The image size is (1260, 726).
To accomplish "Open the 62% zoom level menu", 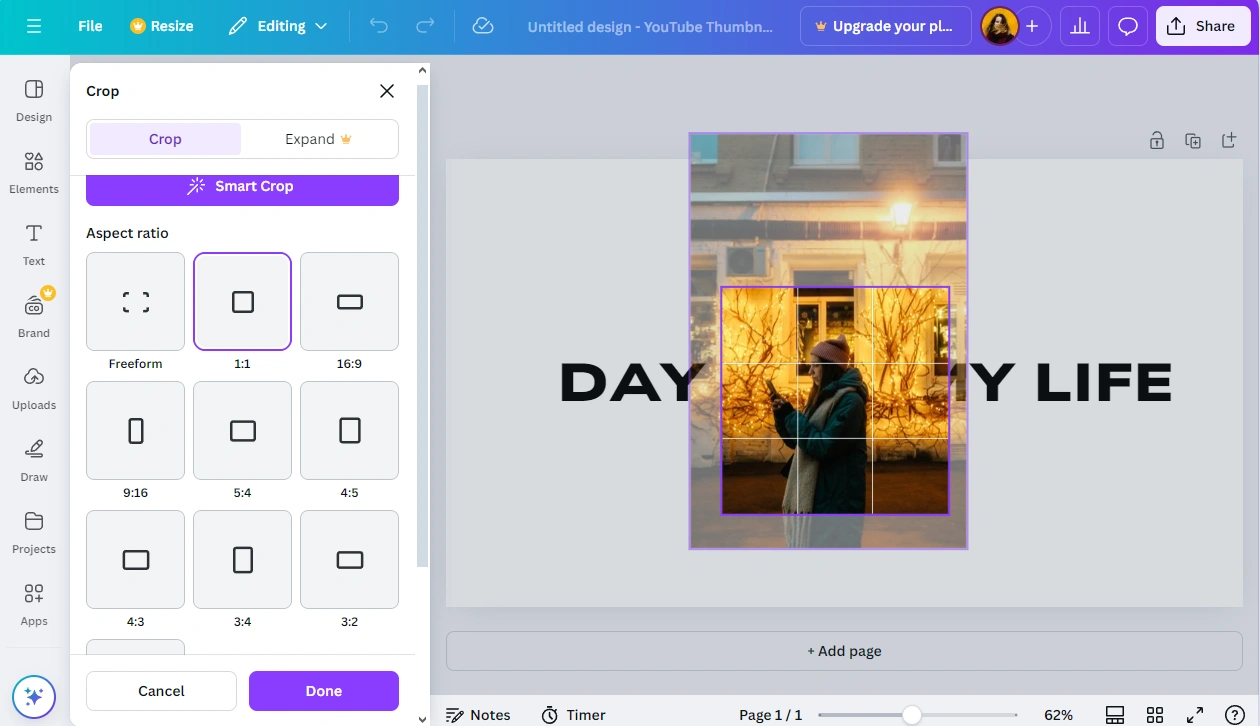I will [1058, 715].
